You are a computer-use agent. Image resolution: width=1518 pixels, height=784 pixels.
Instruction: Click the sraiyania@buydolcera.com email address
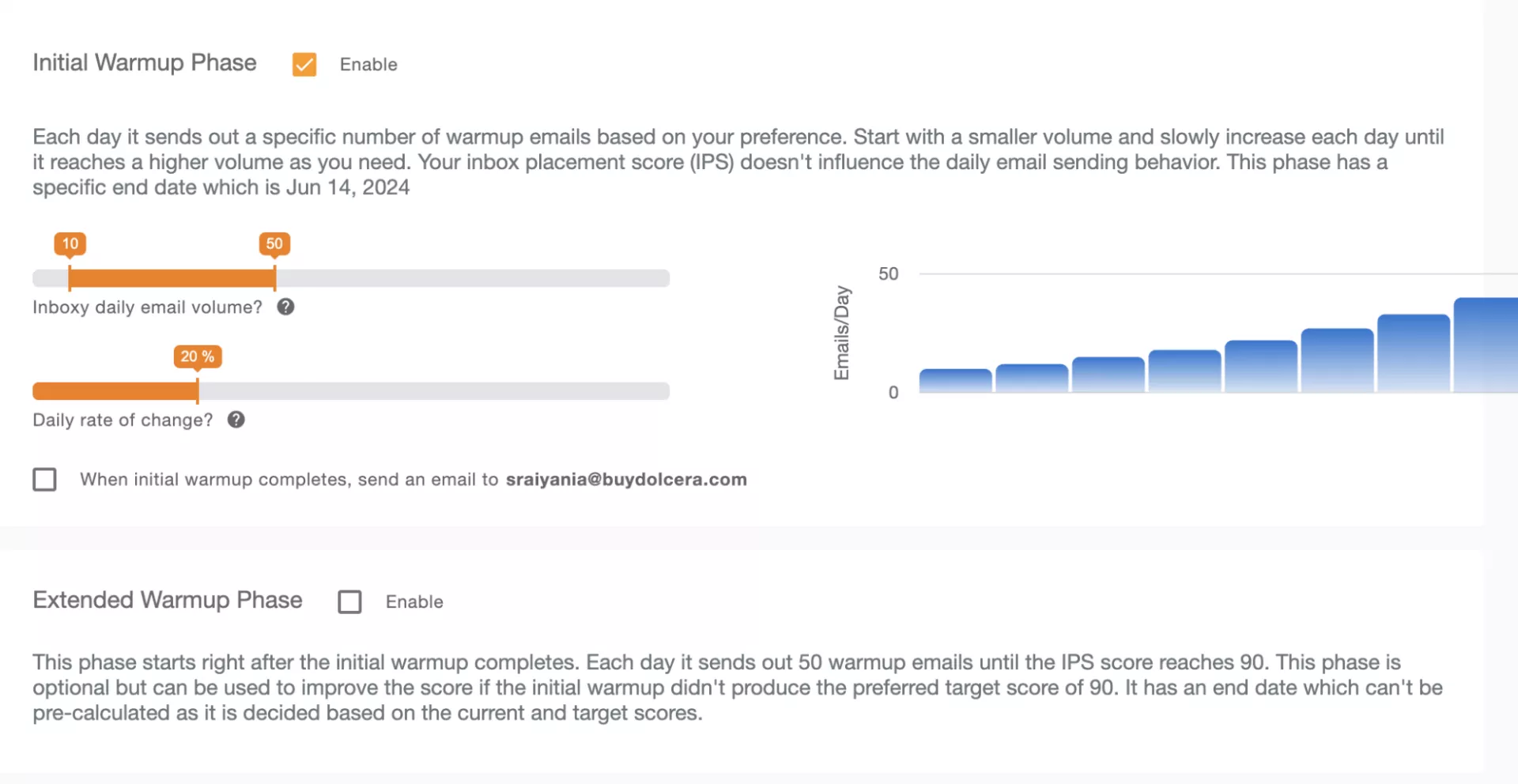(x=626, y=480)
